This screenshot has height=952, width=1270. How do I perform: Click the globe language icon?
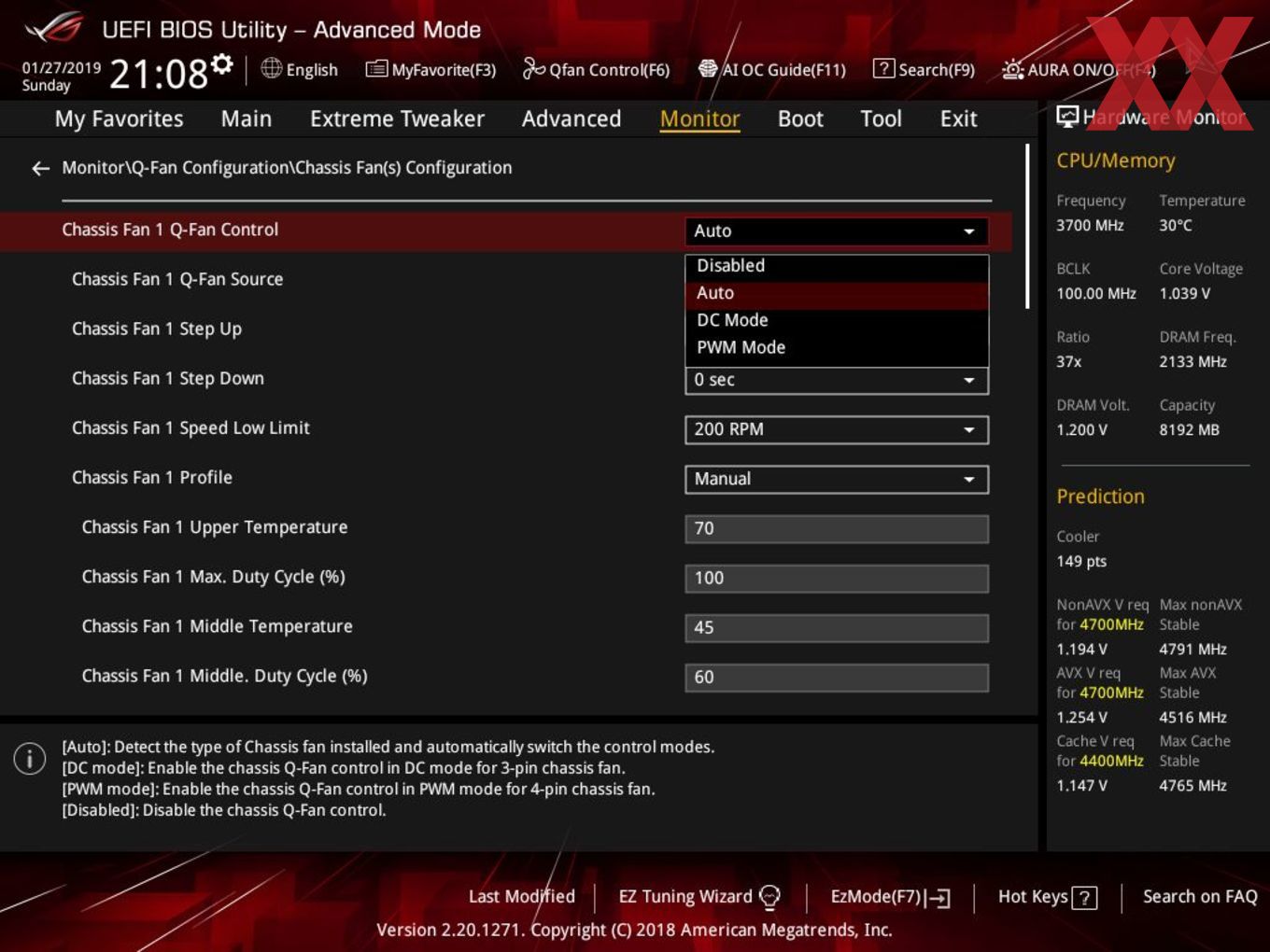point(271,68)
